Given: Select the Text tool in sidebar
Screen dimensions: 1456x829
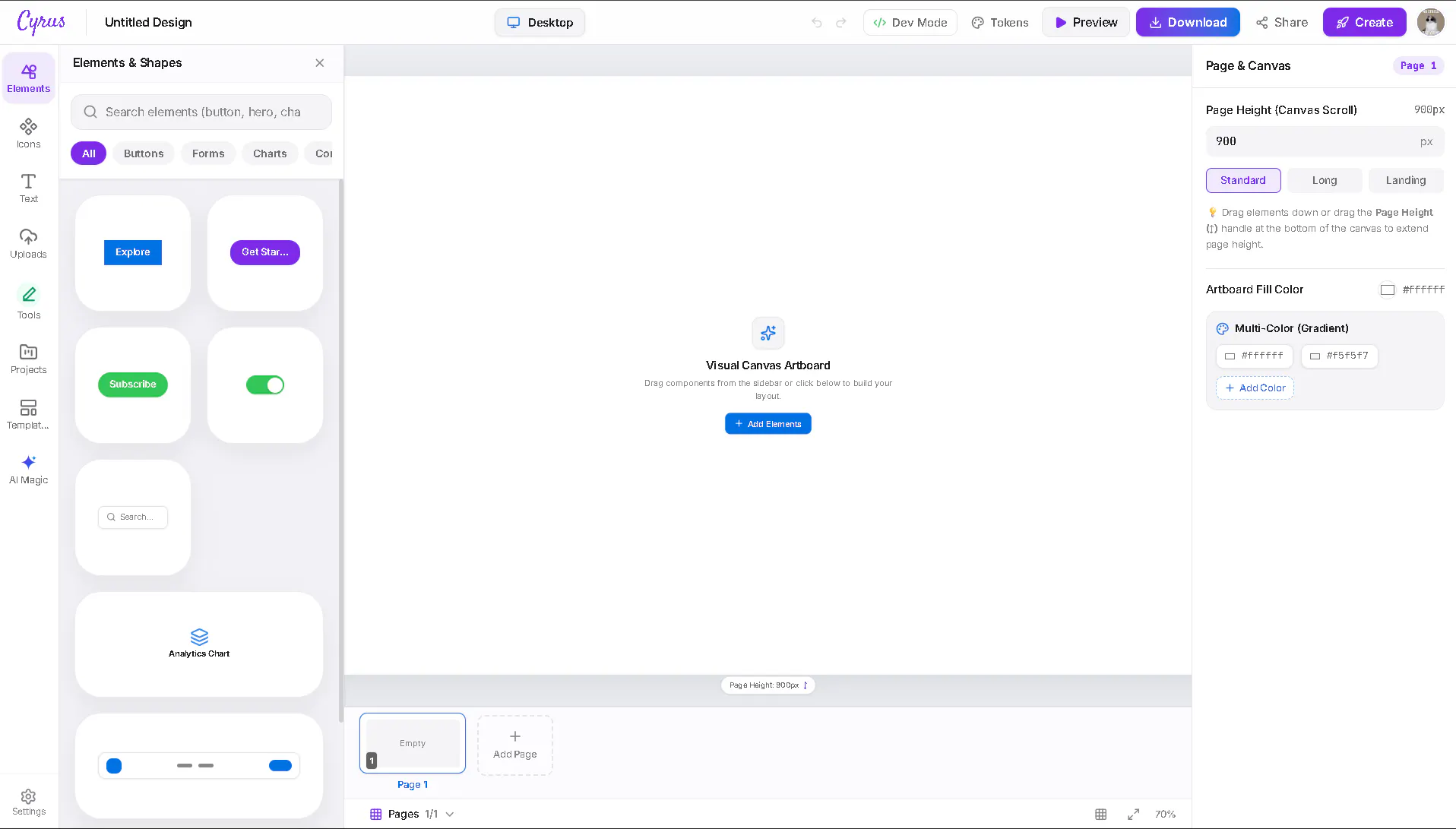Looking at the screenshot, I should coord(29,188).
